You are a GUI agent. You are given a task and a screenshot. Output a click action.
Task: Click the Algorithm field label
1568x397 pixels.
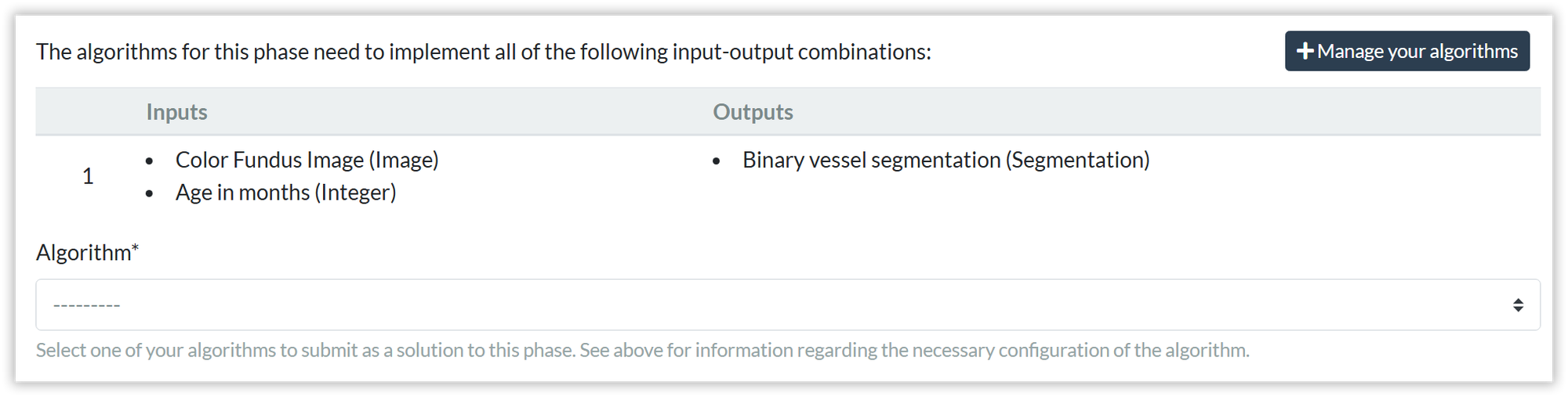click(83, 253)
